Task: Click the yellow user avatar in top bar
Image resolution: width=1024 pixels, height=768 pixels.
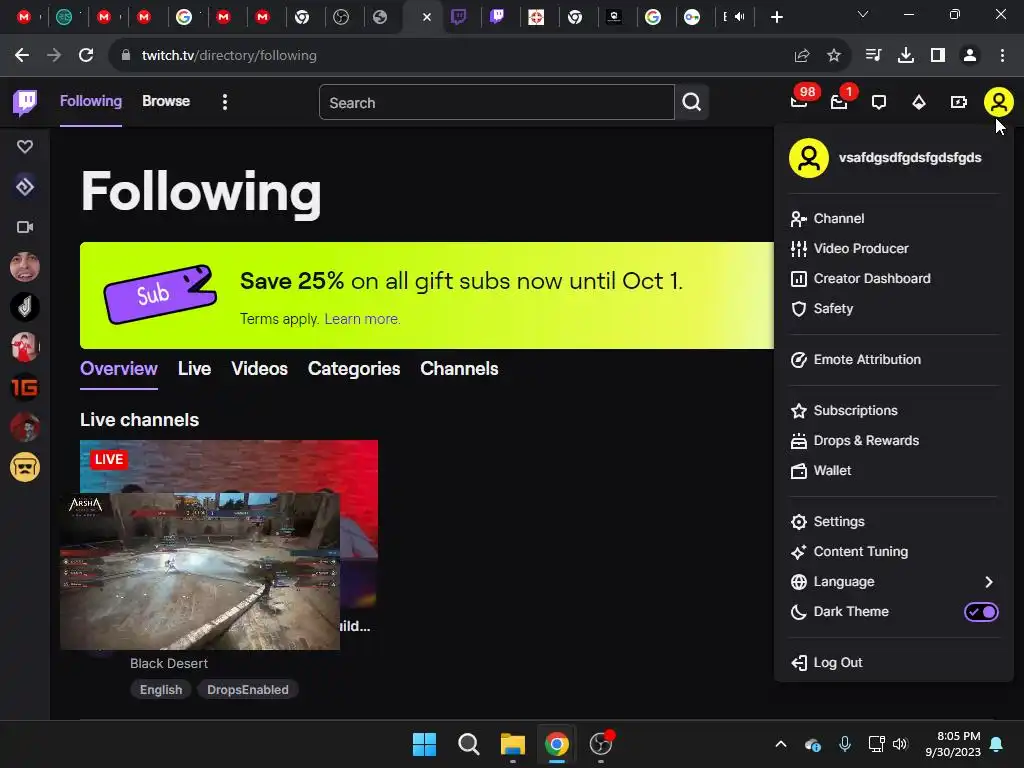Action: click(x=999, y=102)
